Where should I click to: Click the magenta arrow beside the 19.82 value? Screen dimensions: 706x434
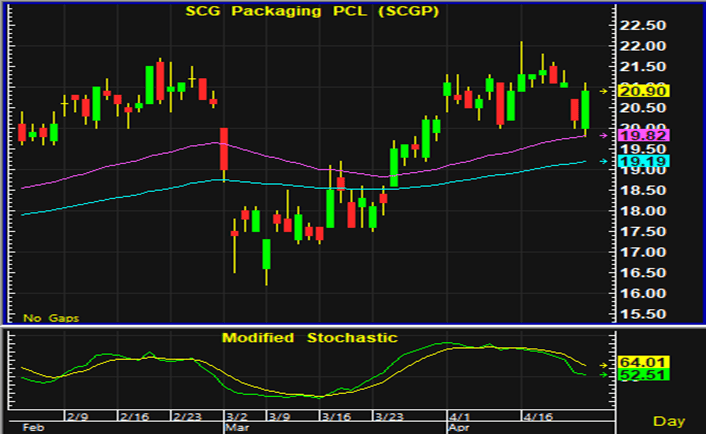point(603,134)
